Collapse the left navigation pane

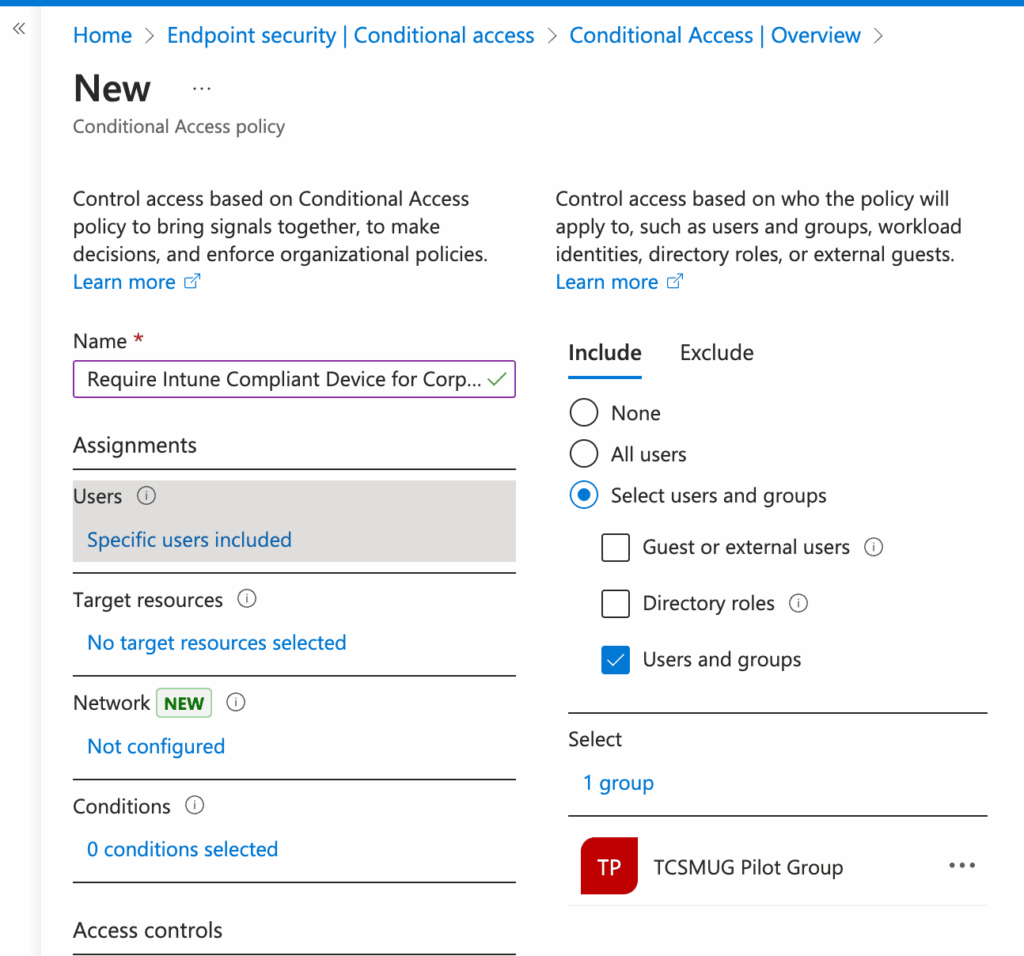coord(18,29)
